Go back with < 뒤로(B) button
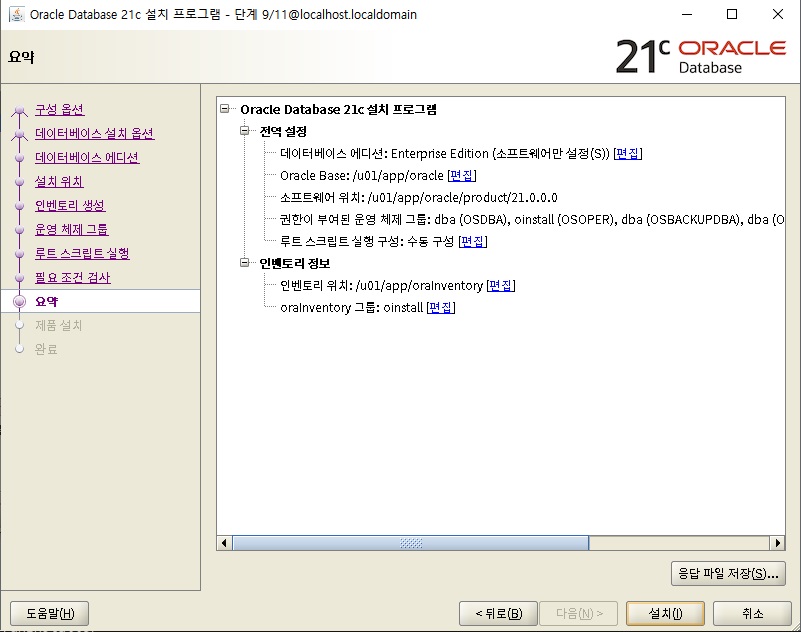This screenshot has width=801, height=632. click(x=499, y=613)
